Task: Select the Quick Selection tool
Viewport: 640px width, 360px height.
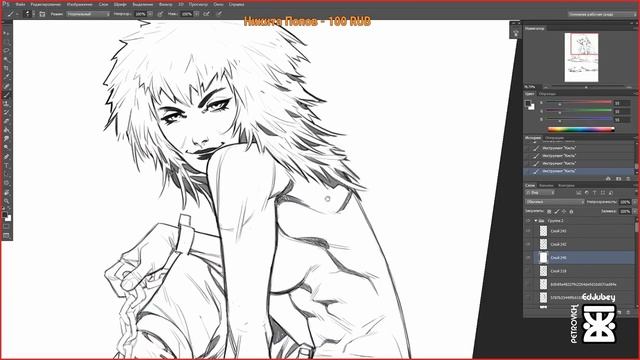Action: click(x=6, y=59)
